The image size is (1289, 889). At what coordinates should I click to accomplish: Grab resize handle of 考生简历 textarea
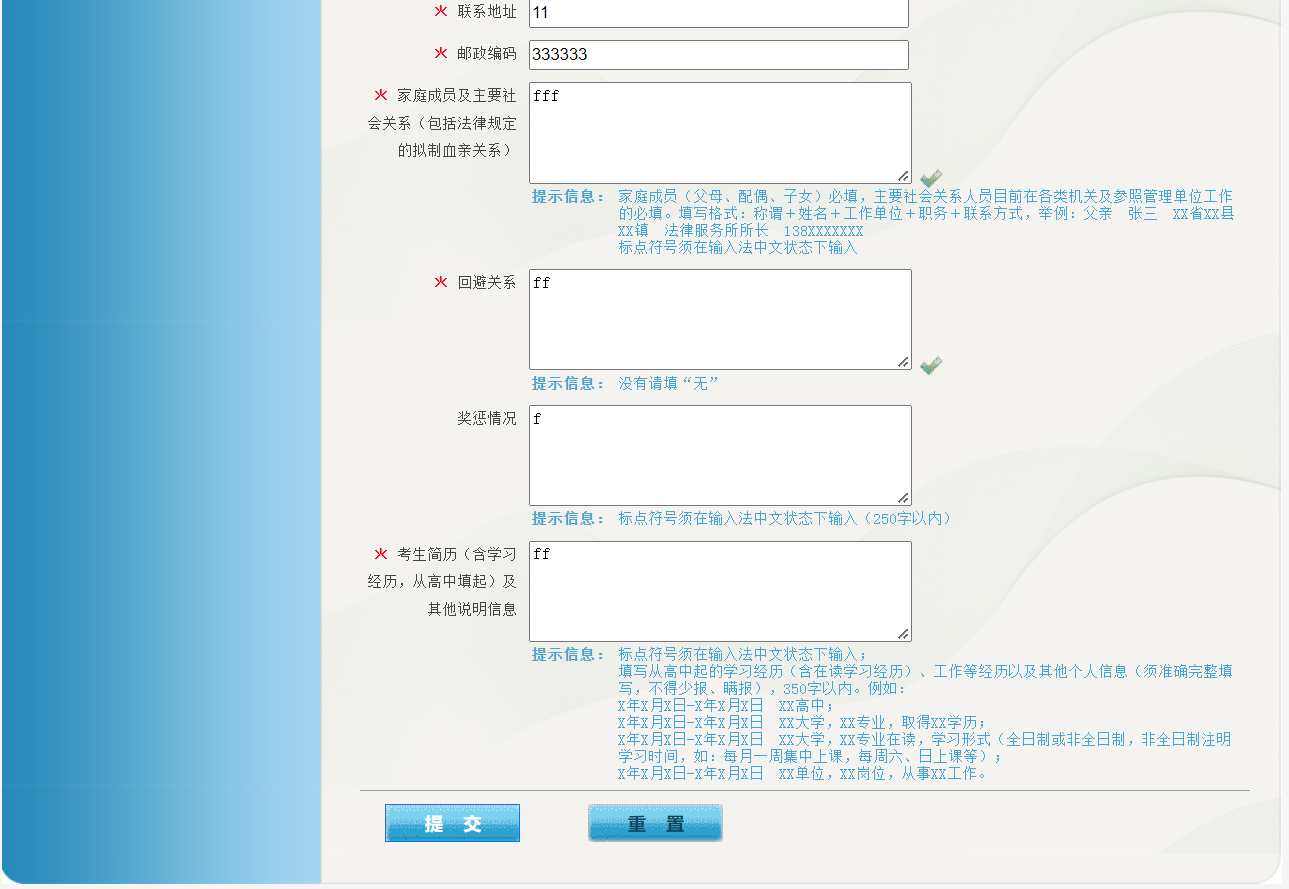pyautogui.click(x=903, y=634)
